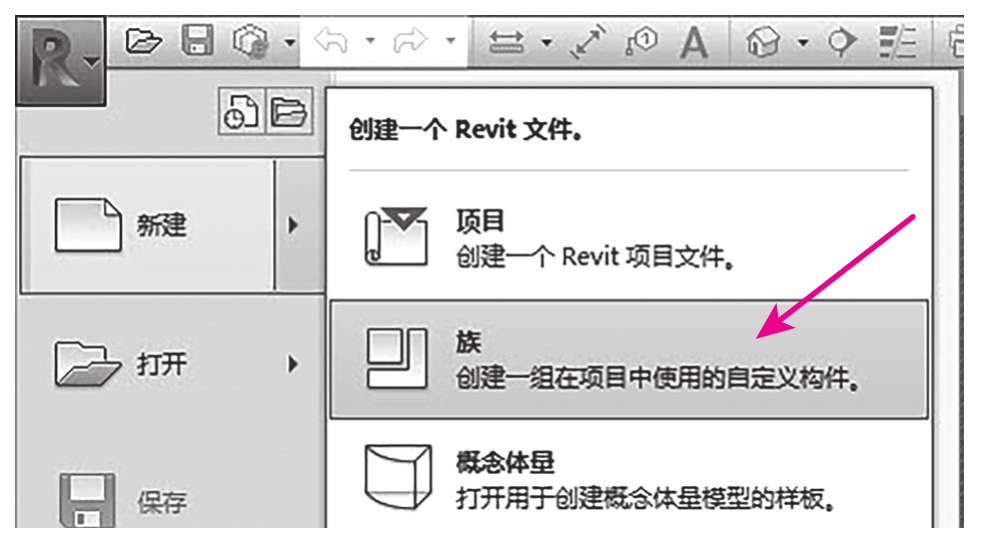Select the Measure between two references tool
Screen dimensions: 991x545
[x=506, y=42]
